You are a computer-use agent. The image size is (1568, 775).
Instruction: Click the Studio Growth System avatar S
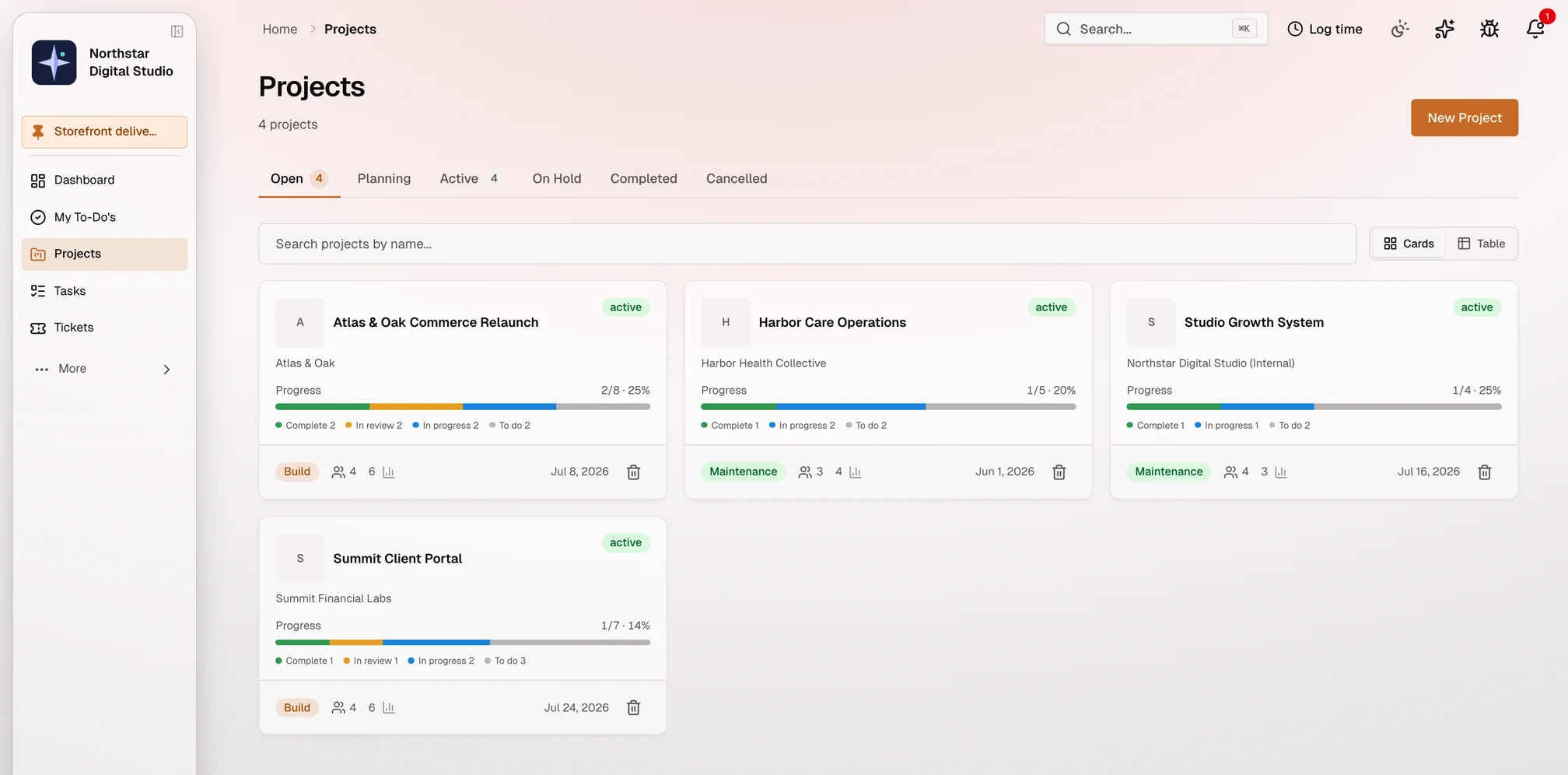(1151, 322)
